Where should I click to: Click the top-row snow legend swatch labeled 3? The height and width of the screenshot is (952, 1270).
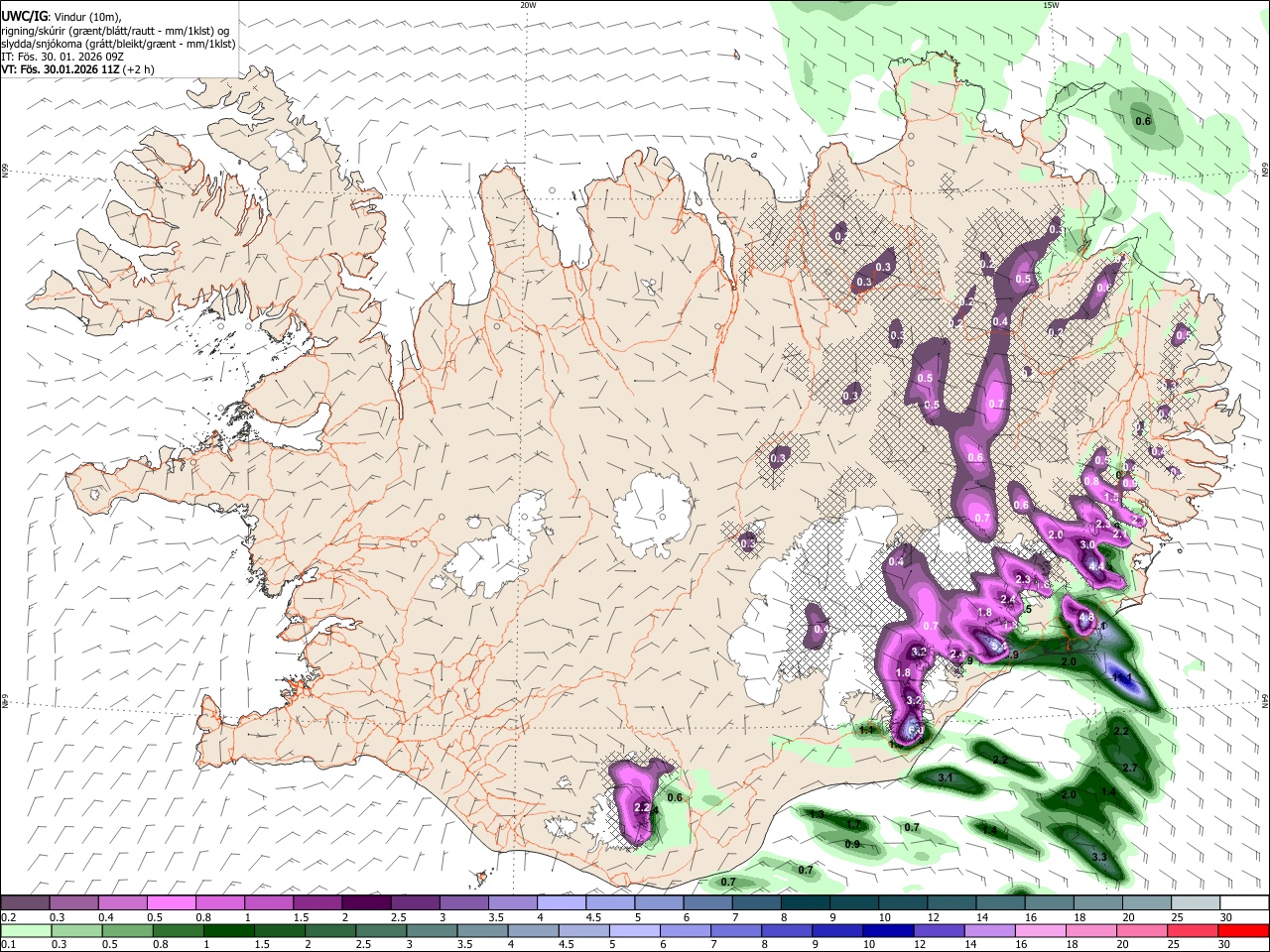[463, 903]
